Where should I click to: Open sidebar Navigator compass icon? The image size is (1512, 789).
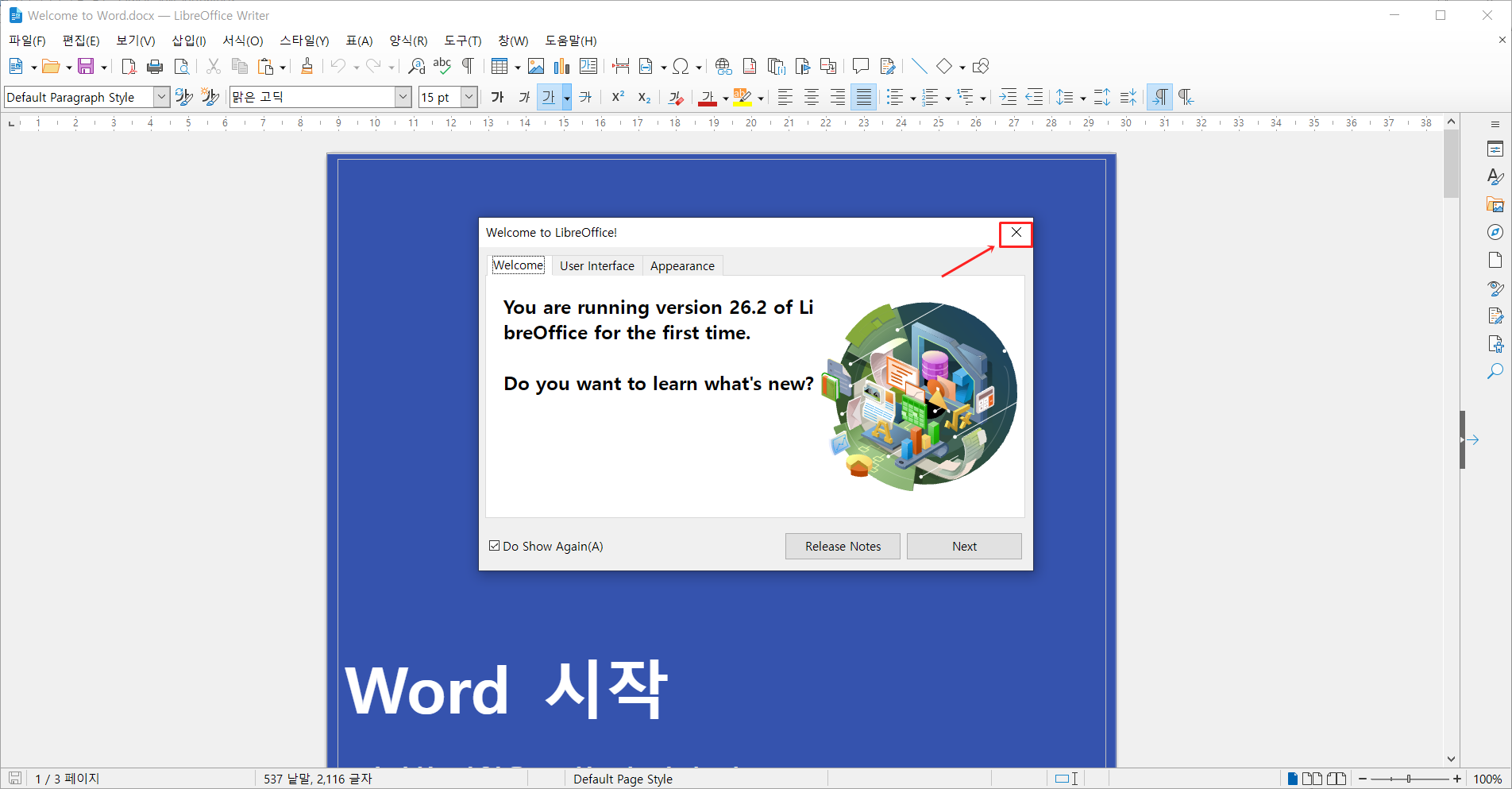click(x=1495, y=232)
